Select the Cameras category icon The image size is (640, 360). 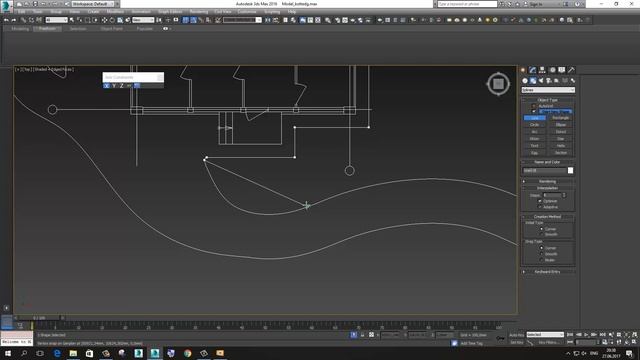click(x=549, y=80)
